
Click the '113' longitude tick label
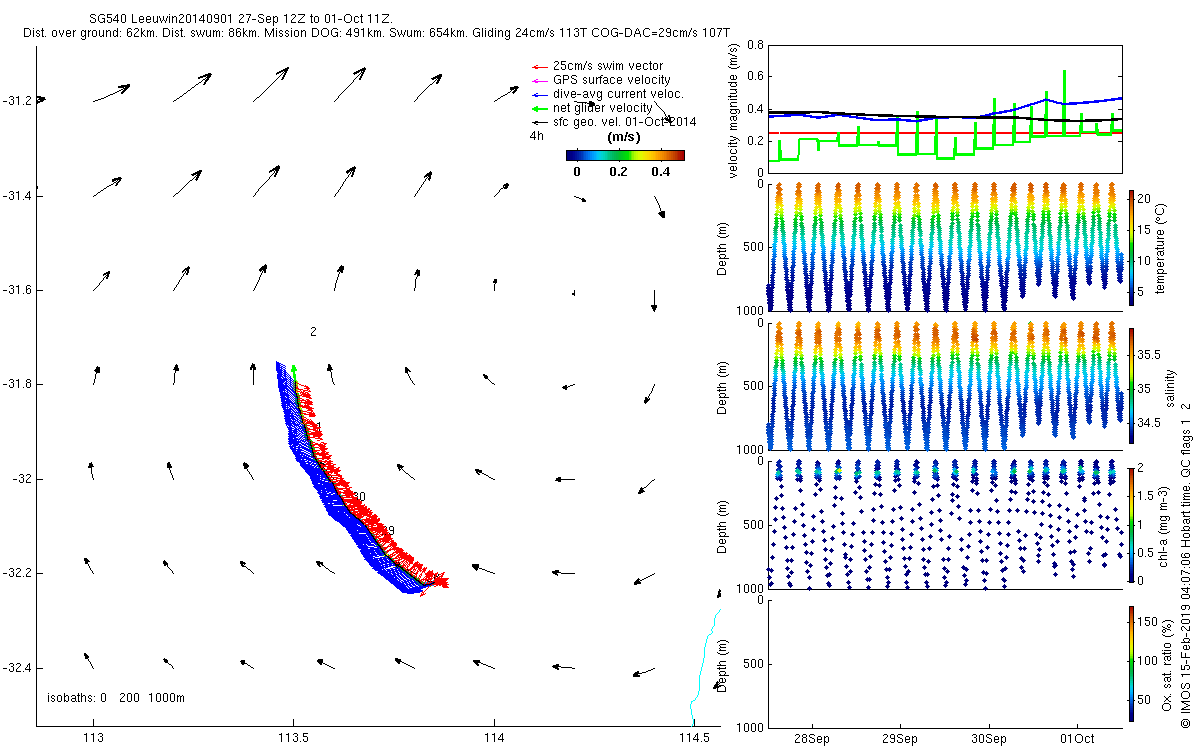coord(93,738)
